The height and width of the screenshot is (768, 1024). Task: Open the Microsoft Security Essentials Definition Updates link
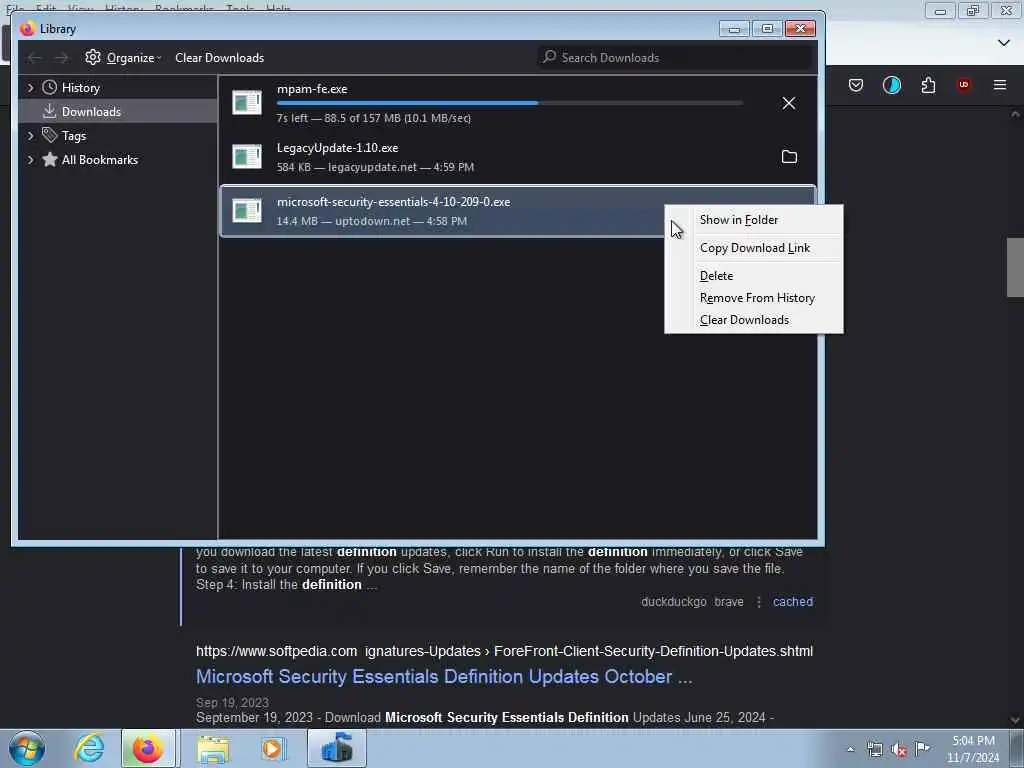click(444, 677)
